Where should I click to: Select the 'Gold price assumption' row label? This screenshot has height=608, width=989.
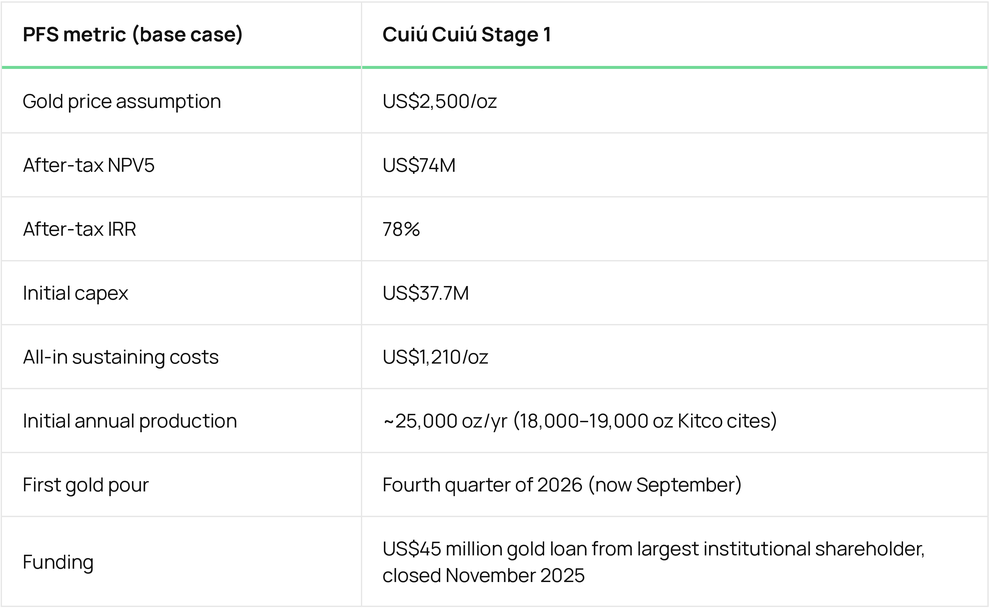point(122,102)
